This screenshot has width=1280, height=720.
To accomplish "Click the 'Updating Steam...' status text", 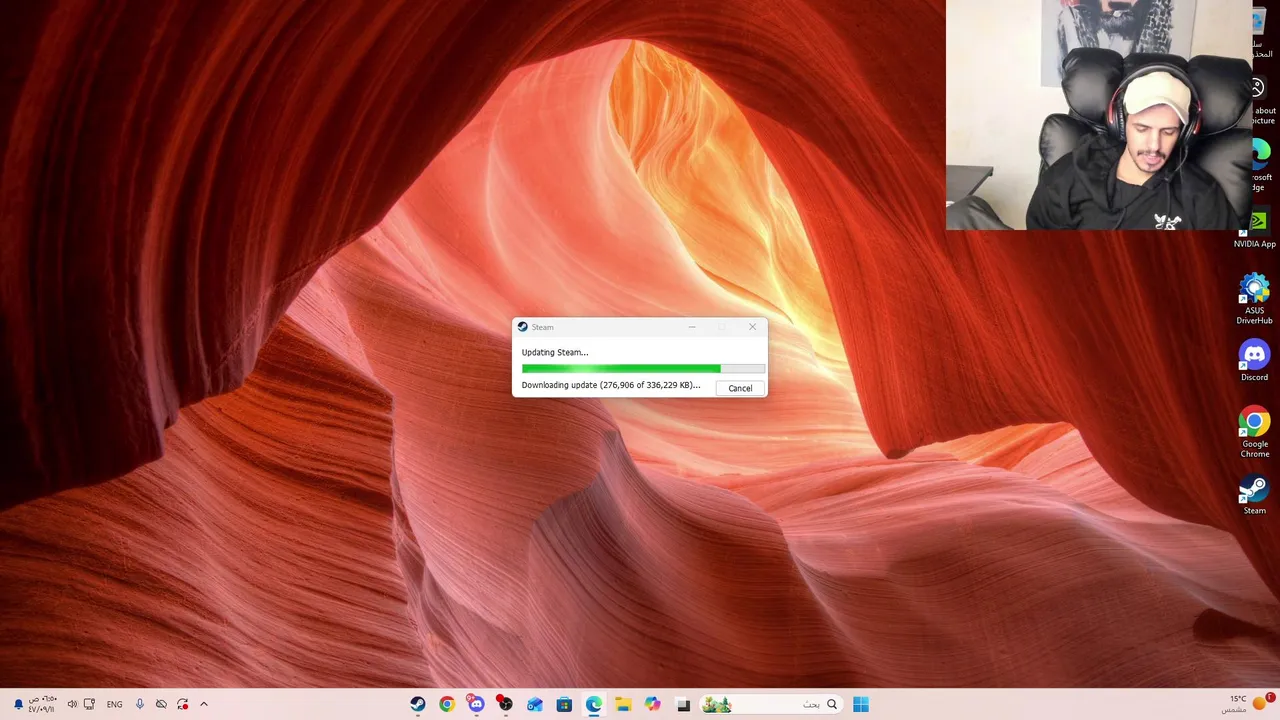I will point(555,352).
